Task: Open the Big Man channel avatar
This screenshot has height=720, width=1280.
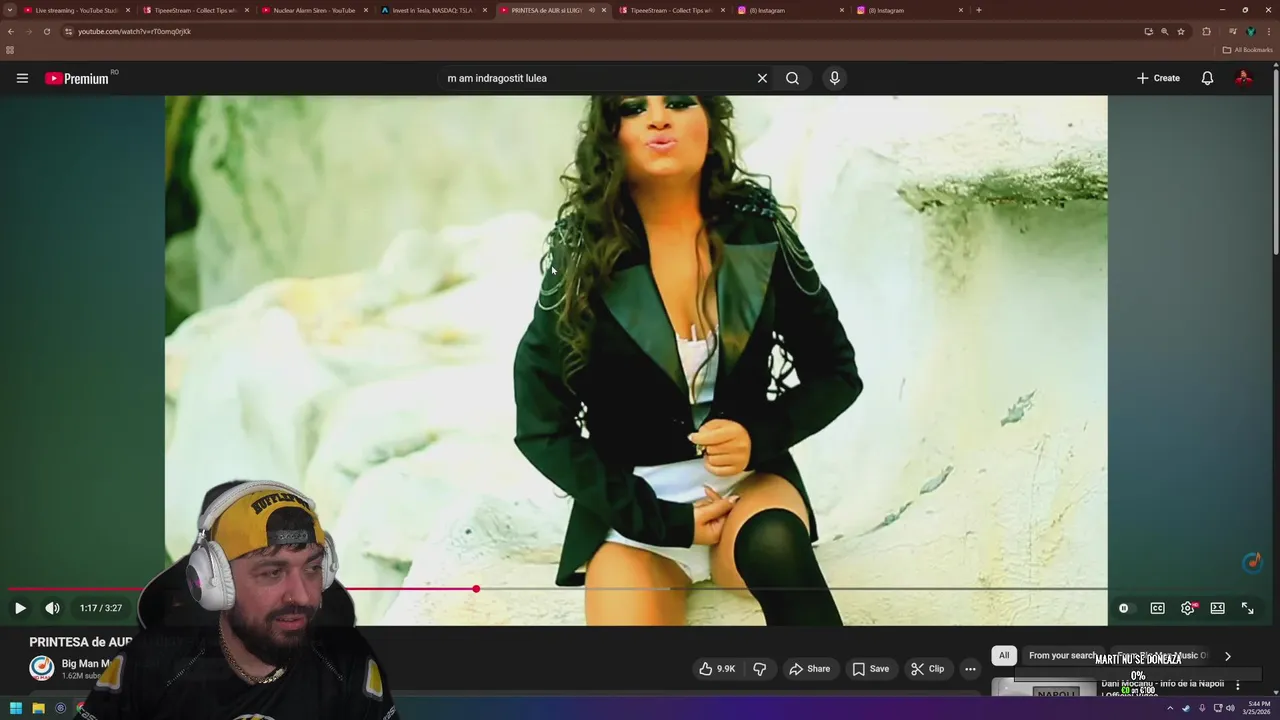Action: point(41,668)
